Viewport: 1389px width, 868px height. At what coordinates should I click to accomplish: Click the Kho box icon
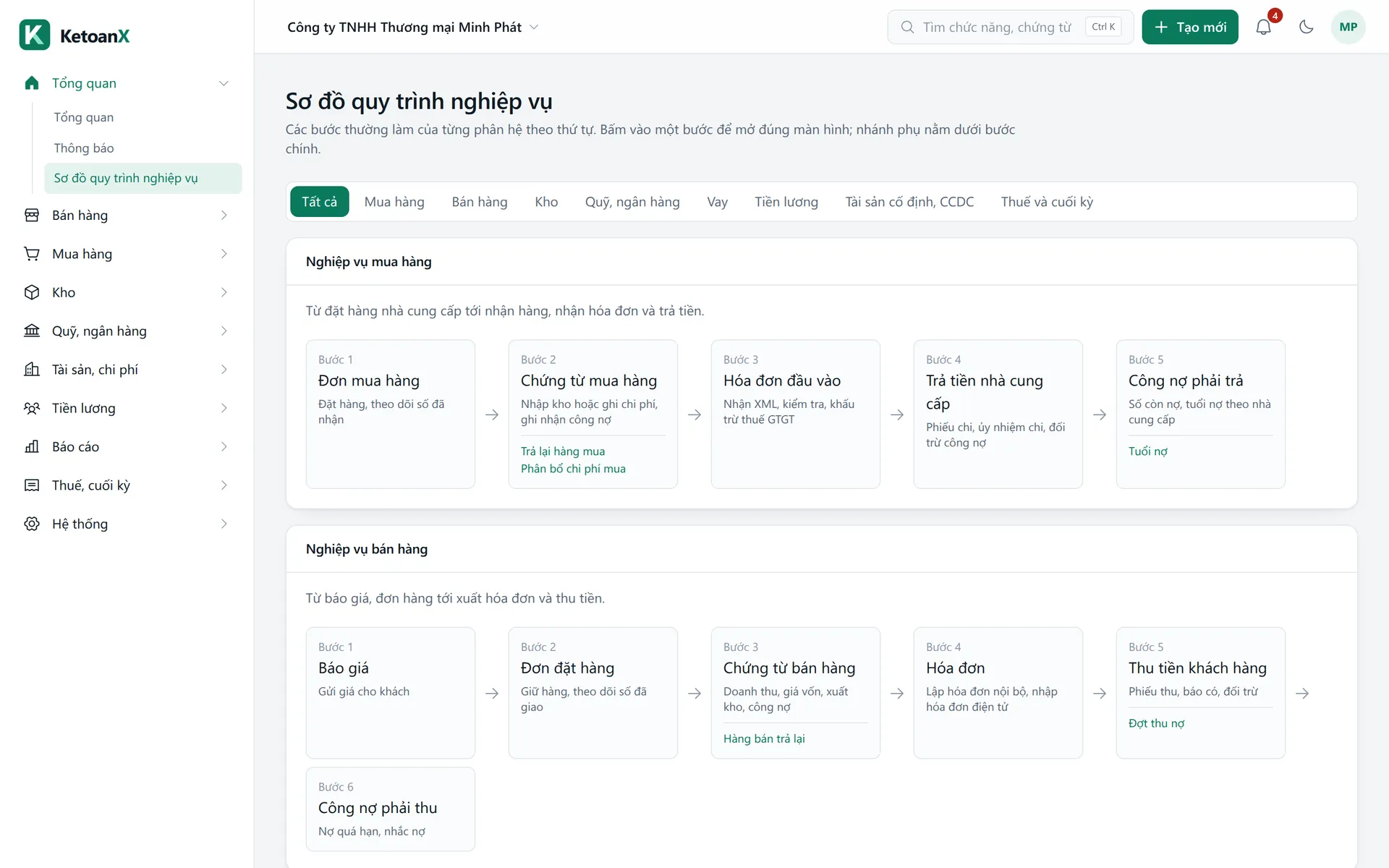32,292
